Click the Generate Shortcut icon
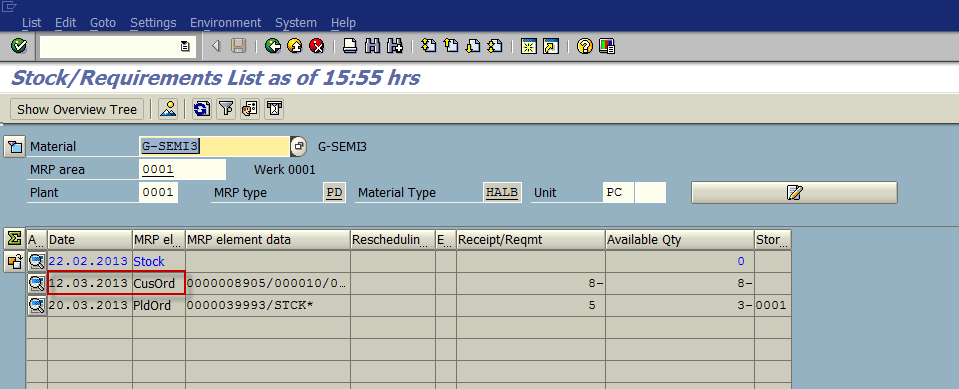The height and width of the screenshot is (389, 959). [551, 46]
